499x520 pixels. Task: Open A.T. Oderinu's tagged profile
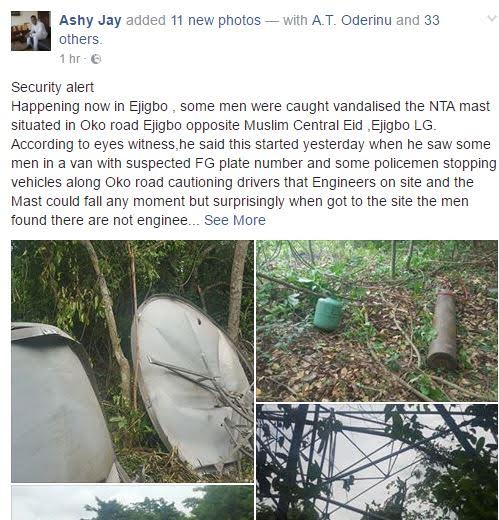[x=352, y=20]
